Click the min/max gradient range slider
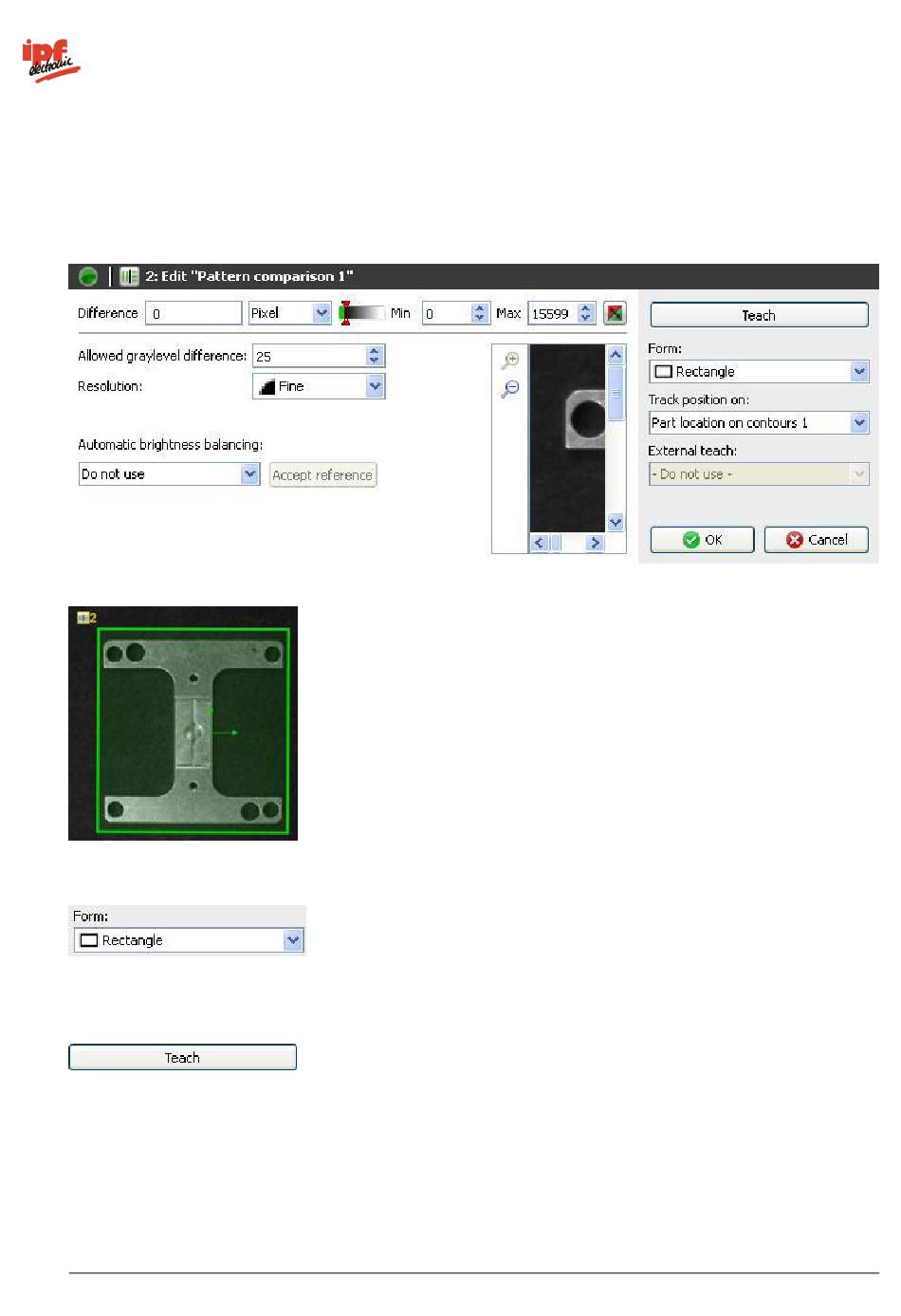Image resolution: width=901 pixels, height=1316 pixels. 362,313
